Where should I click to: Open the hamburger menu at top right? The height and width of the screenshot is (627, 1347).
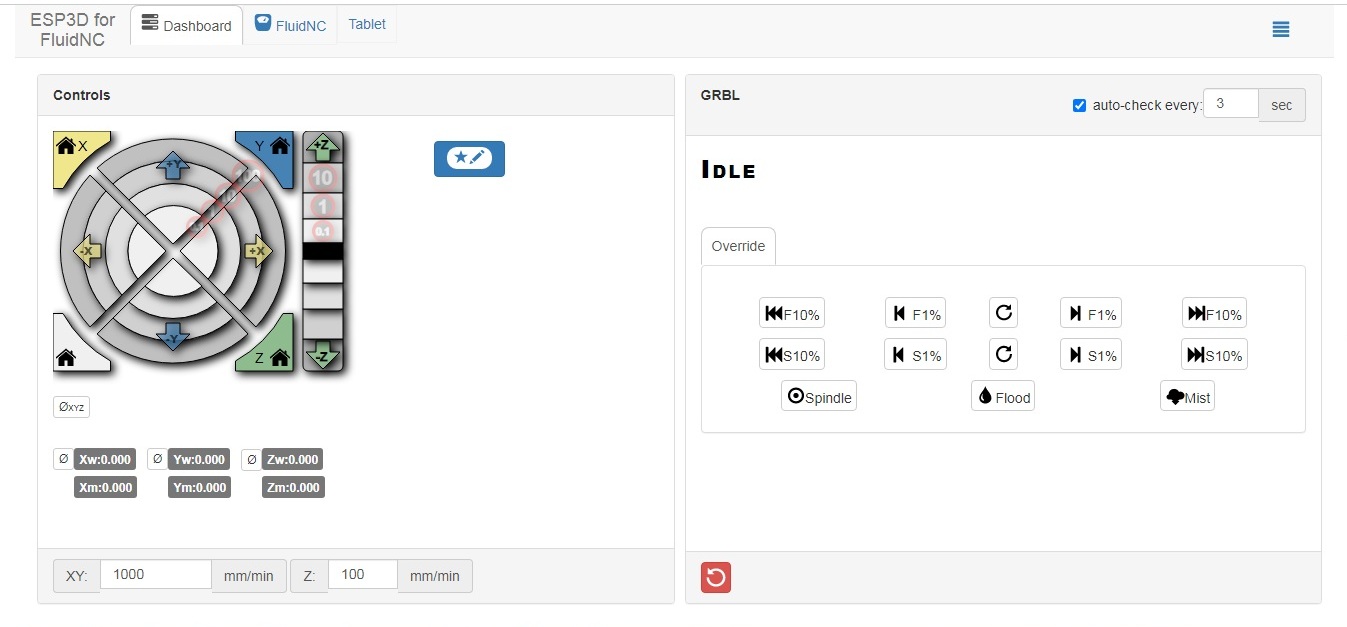click(x=1280, y=30)
